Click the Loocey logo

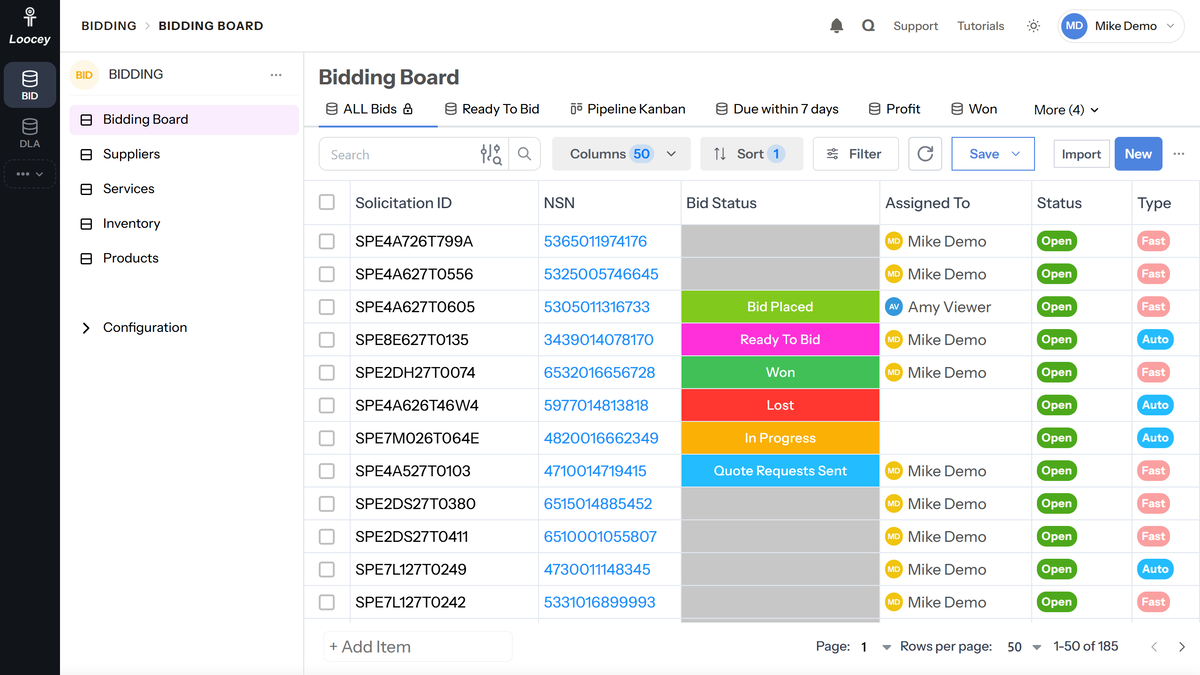click(30, 26)
